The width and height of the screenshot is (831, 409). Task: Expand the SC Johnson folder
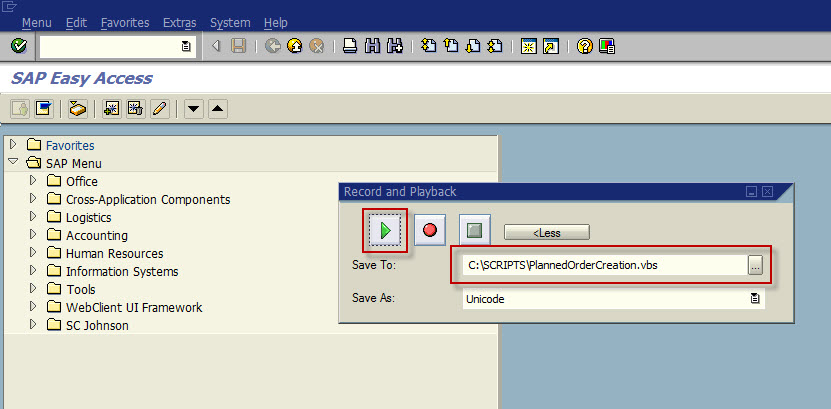[x=33, y=324]
